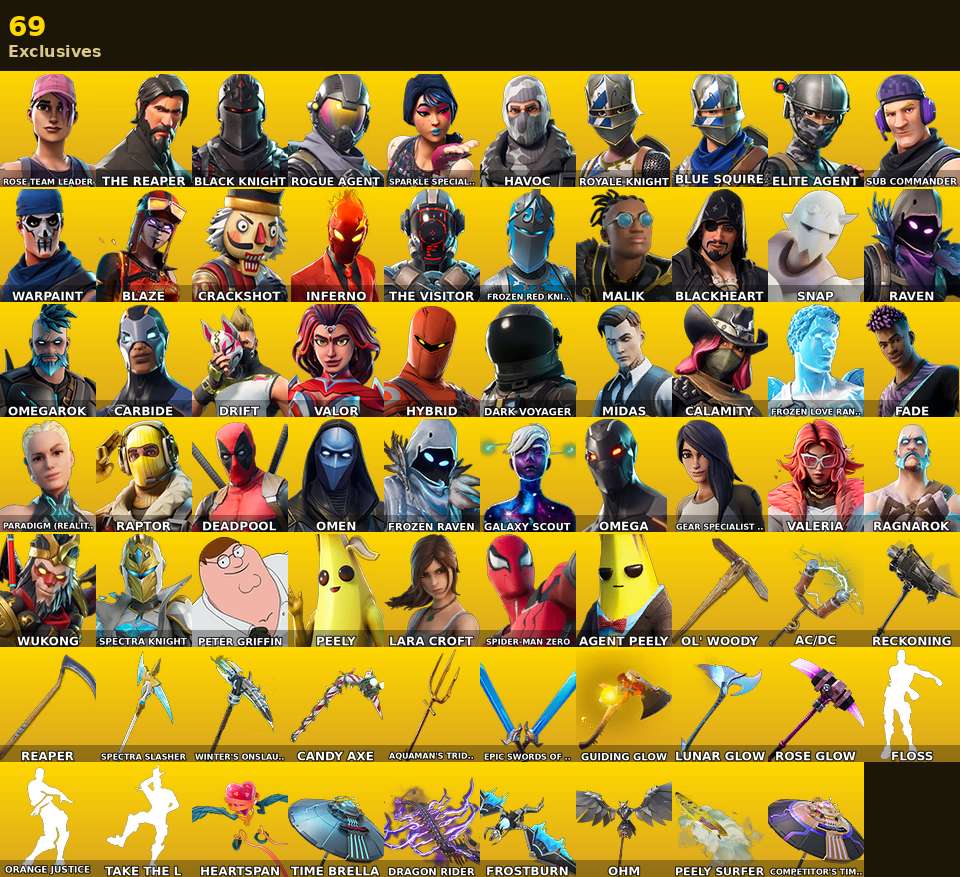Select the Rose Team Leader skin tile
The height and width of the screenshot is (877, 960).
click(48, 129)
